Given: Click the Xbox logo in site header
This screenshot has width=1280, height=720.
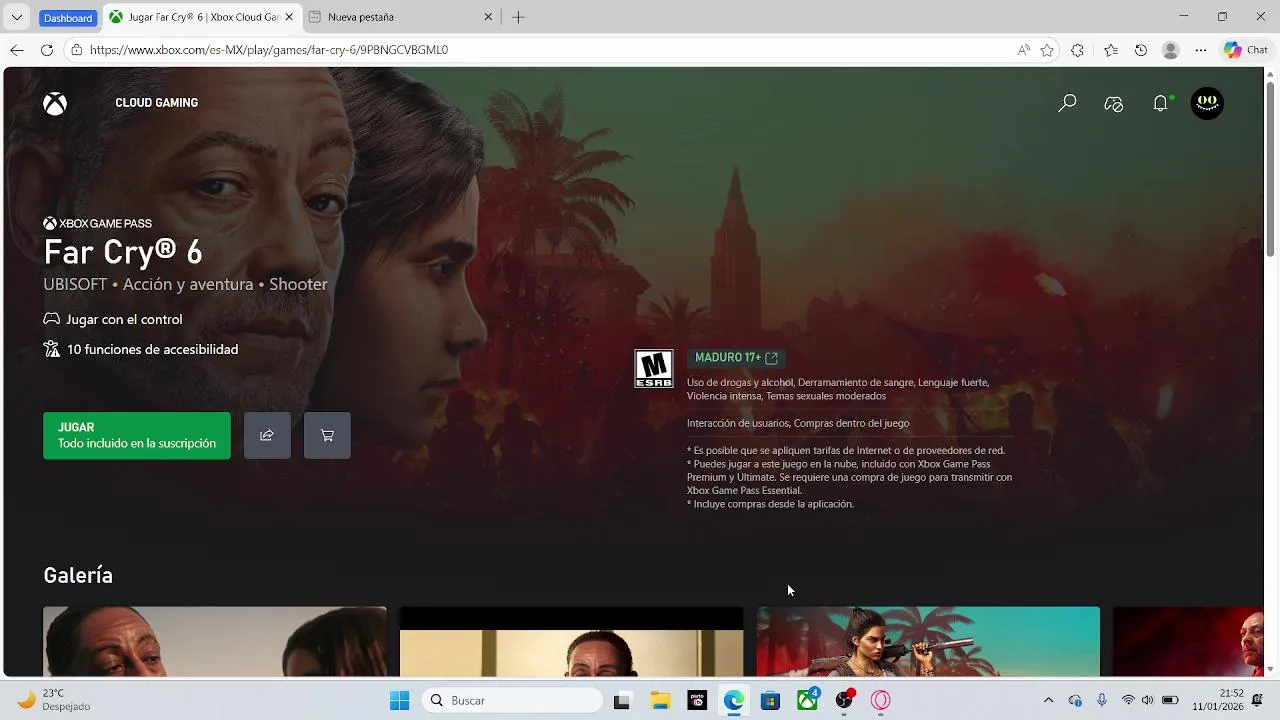Looking at the screenshot, I should (55, 103).
